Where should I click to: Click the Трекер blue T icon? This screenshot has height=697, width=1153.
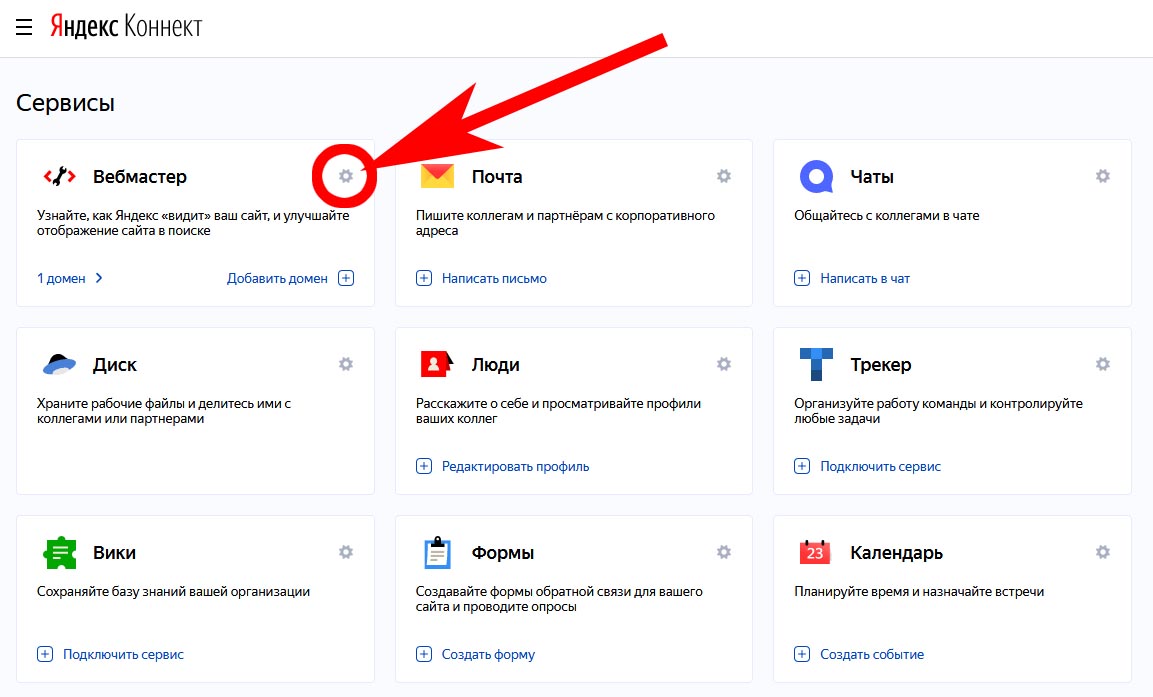[816, 365]
